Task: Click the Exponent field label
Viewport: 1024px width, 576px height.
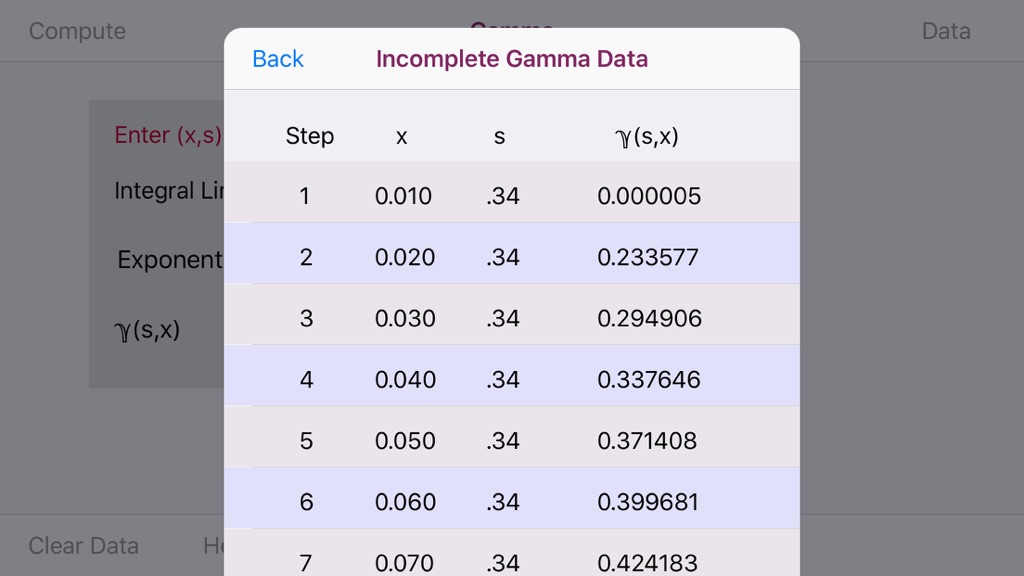Action: coord(170,260)
